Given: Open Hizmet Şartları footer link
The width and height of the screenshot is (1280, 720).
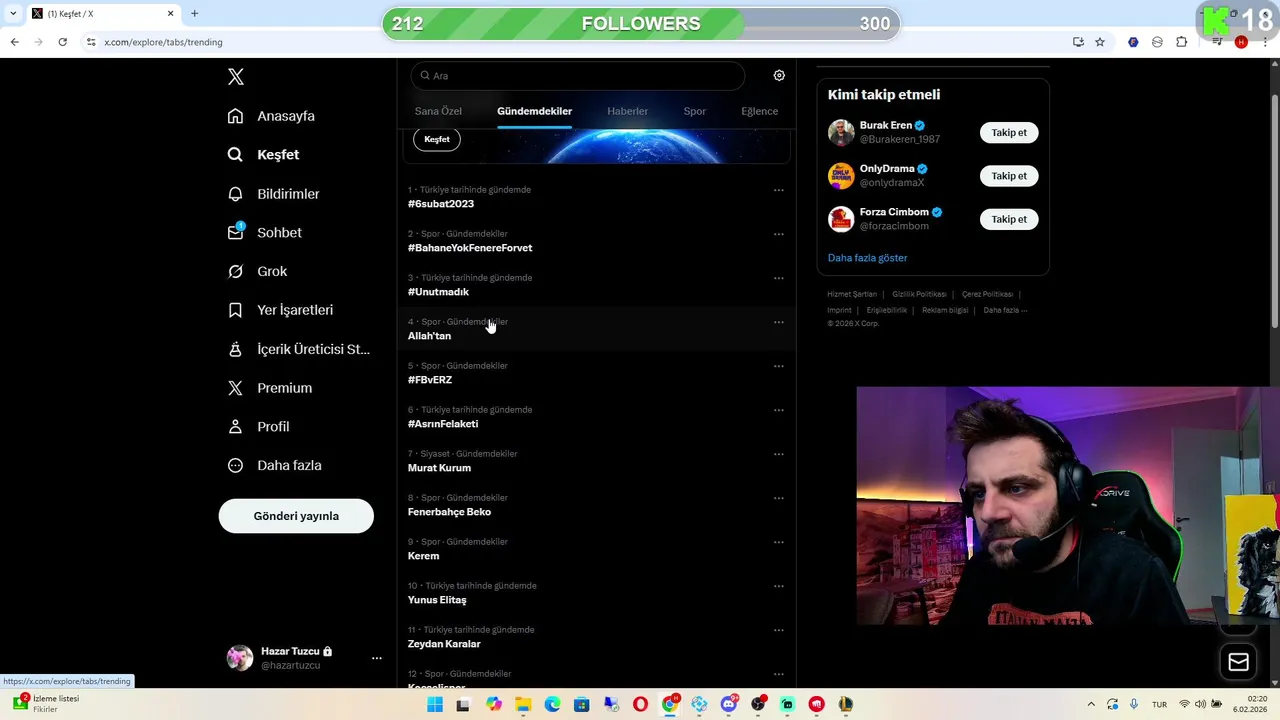Looking at the screenshot, I should tap(852, 294).
